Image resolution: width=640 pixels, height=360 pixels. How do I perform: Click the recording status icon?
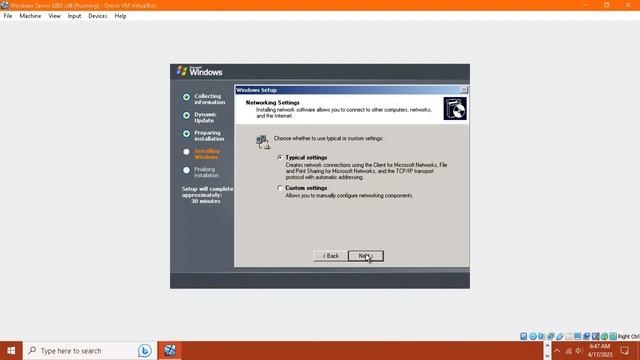(x=586, y=336)
